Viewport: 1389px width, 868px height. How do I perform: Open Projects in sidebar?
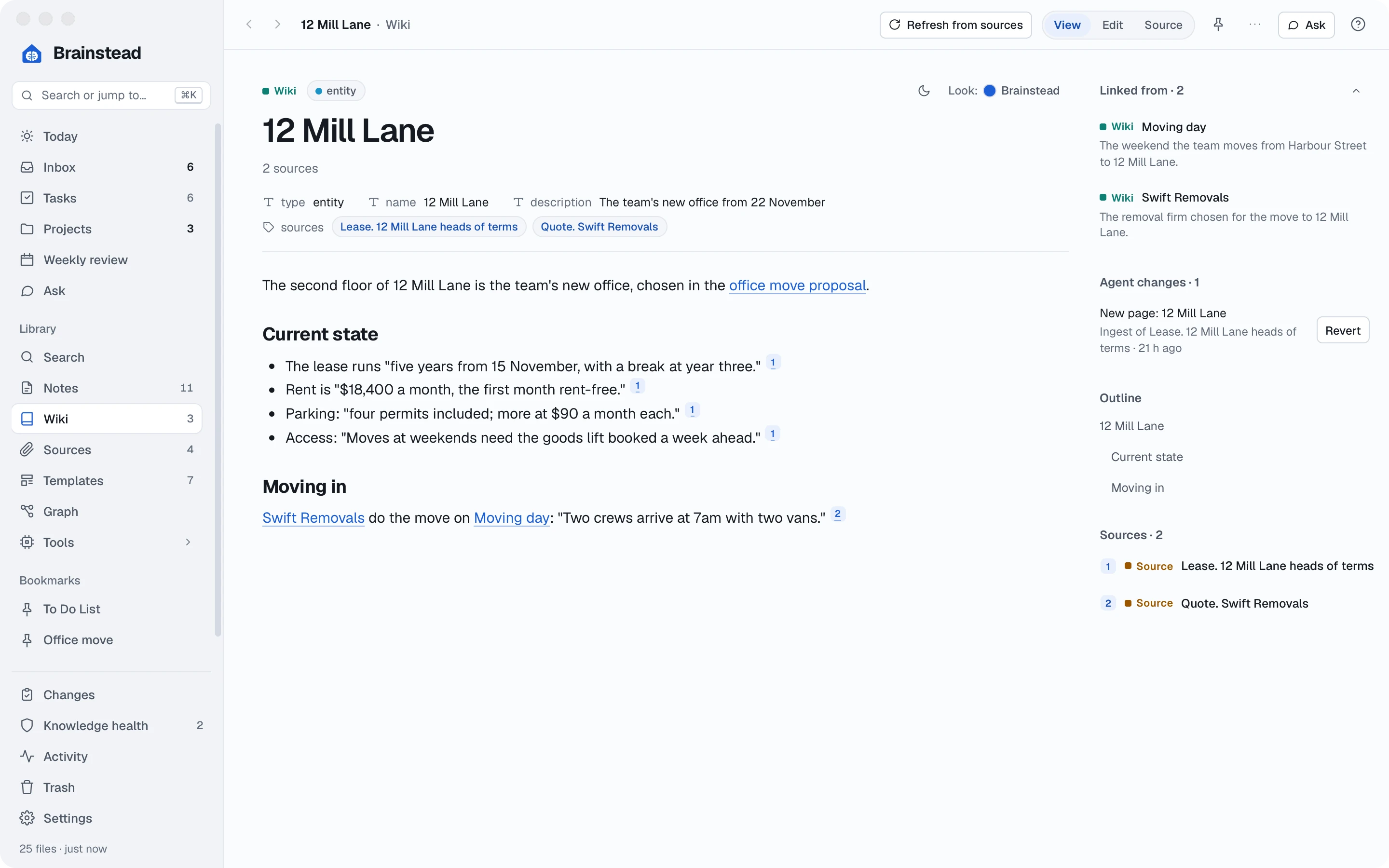coord(106,229)
